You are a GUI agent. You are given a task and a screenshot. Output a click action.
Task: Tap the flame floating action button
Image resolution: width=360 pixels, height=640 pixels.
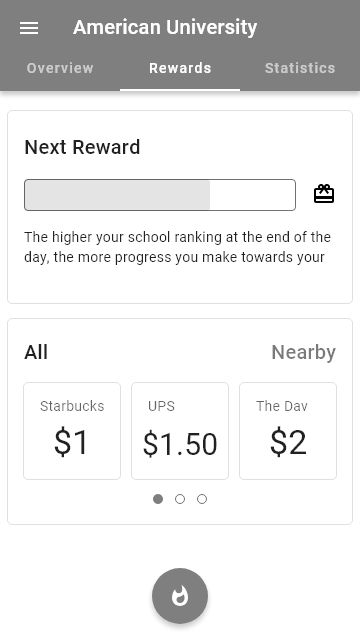(180, 596)
